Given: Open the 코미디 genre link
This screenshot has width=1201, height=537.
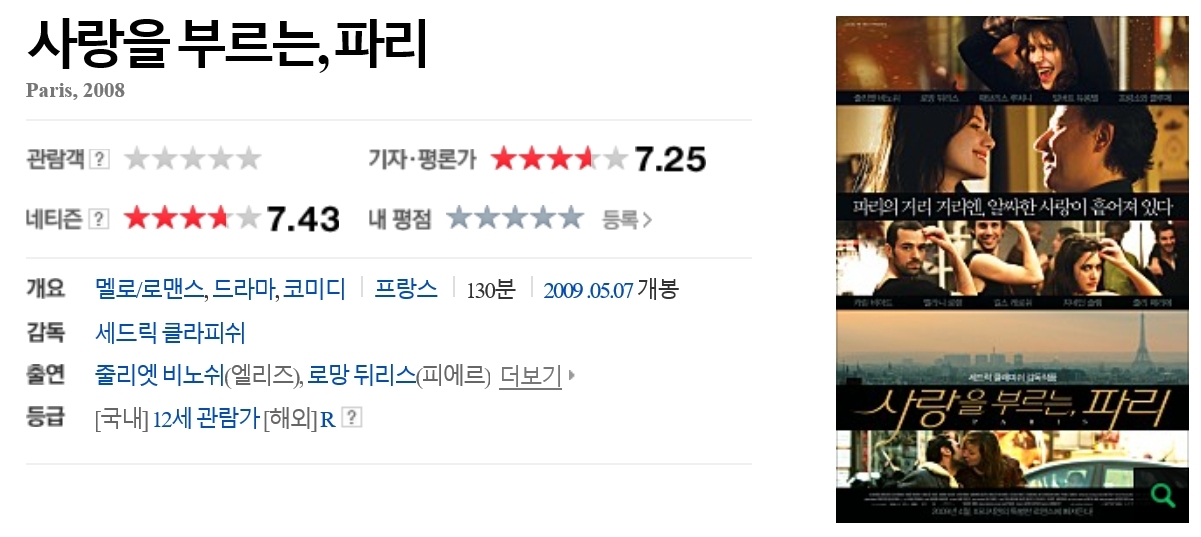Looking at the screenshot, I should coord(313,290).
